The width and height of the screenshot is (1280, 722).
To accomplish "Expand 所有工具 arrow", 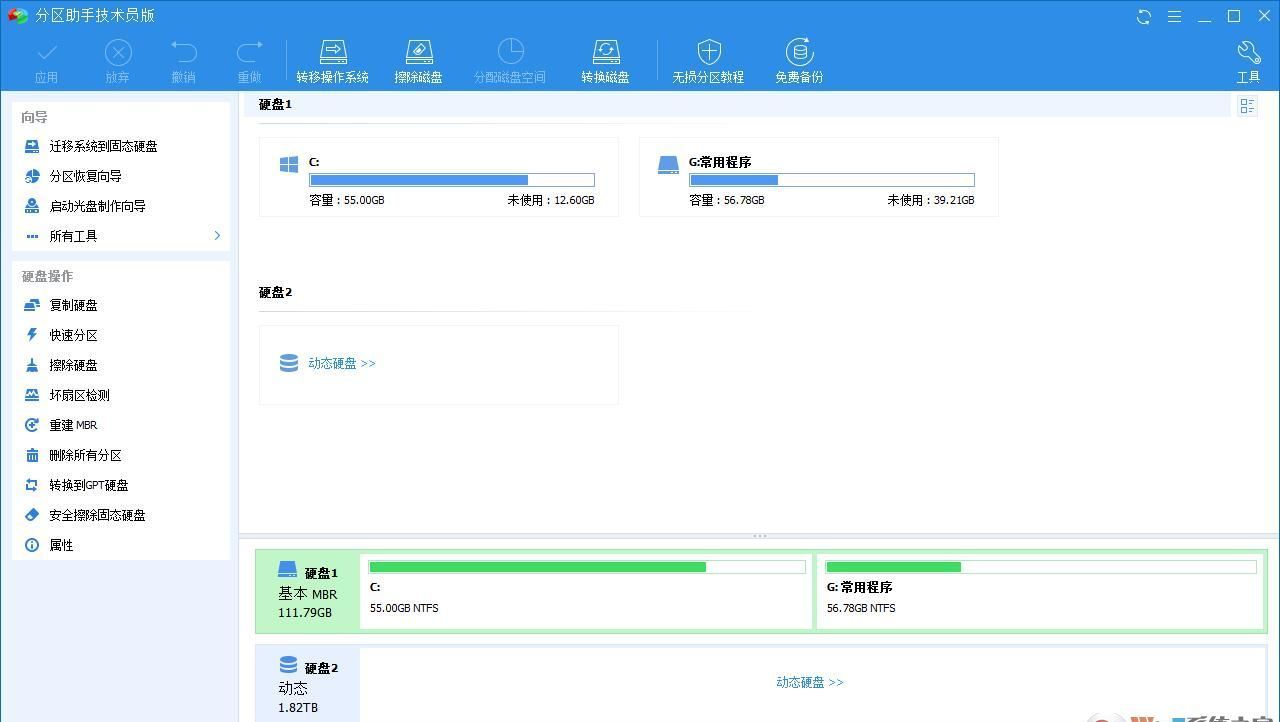I will 217,236.
